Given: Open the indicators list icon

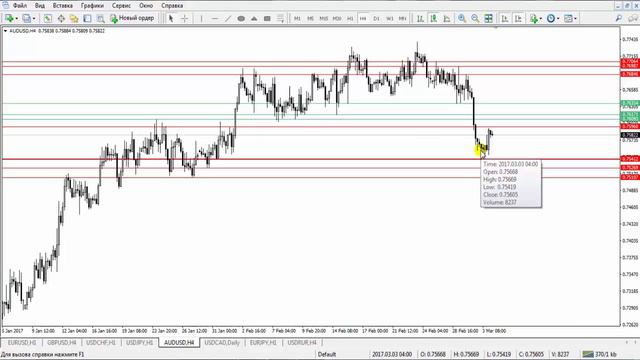Looking at the screenshot, I should pyautogui.click(x=533, y=18).
